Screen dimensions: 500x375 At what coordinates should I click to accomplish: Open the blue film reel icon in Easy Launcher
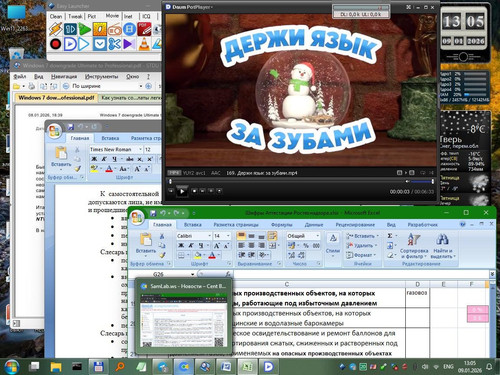pyautogui.click(x=129, y=29)
